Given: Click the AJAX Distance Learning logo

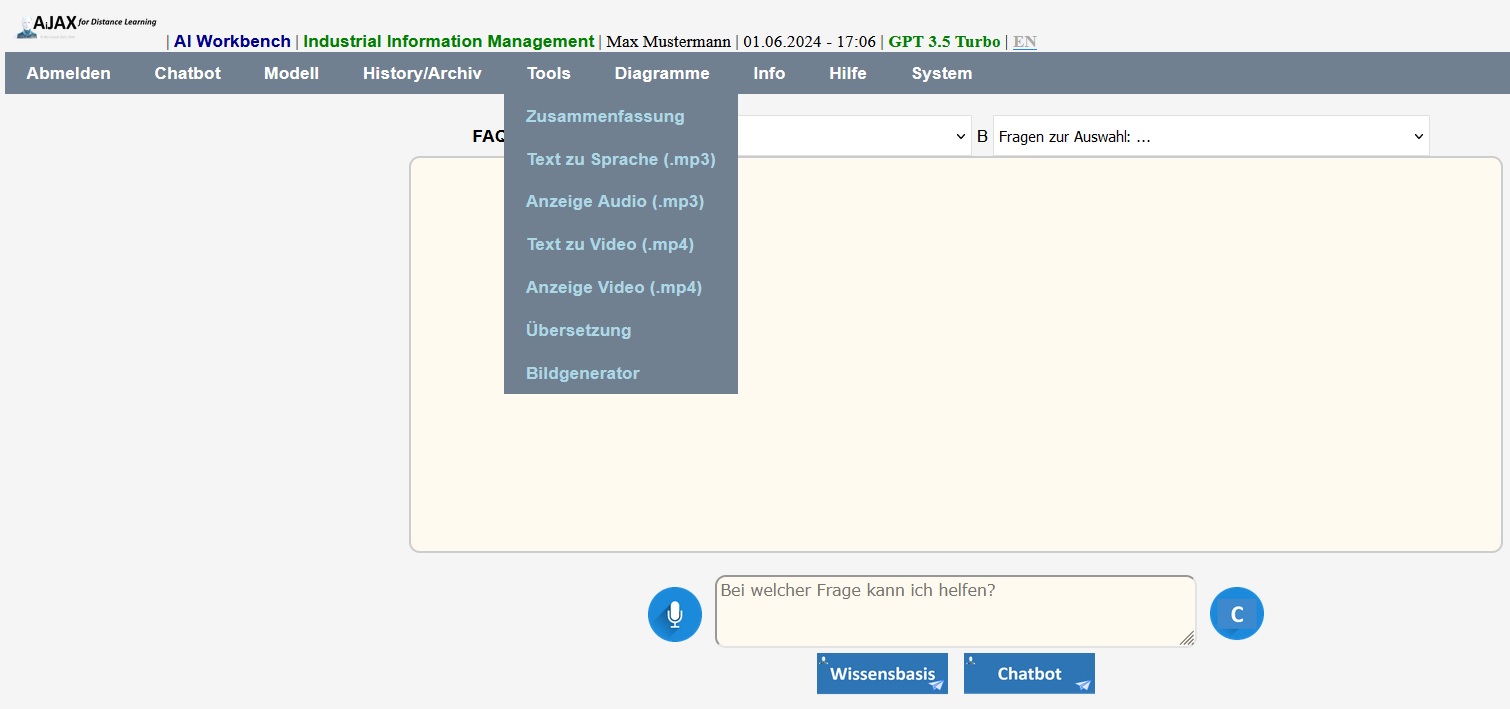Looking at the screenshot, I should (87, 26).
